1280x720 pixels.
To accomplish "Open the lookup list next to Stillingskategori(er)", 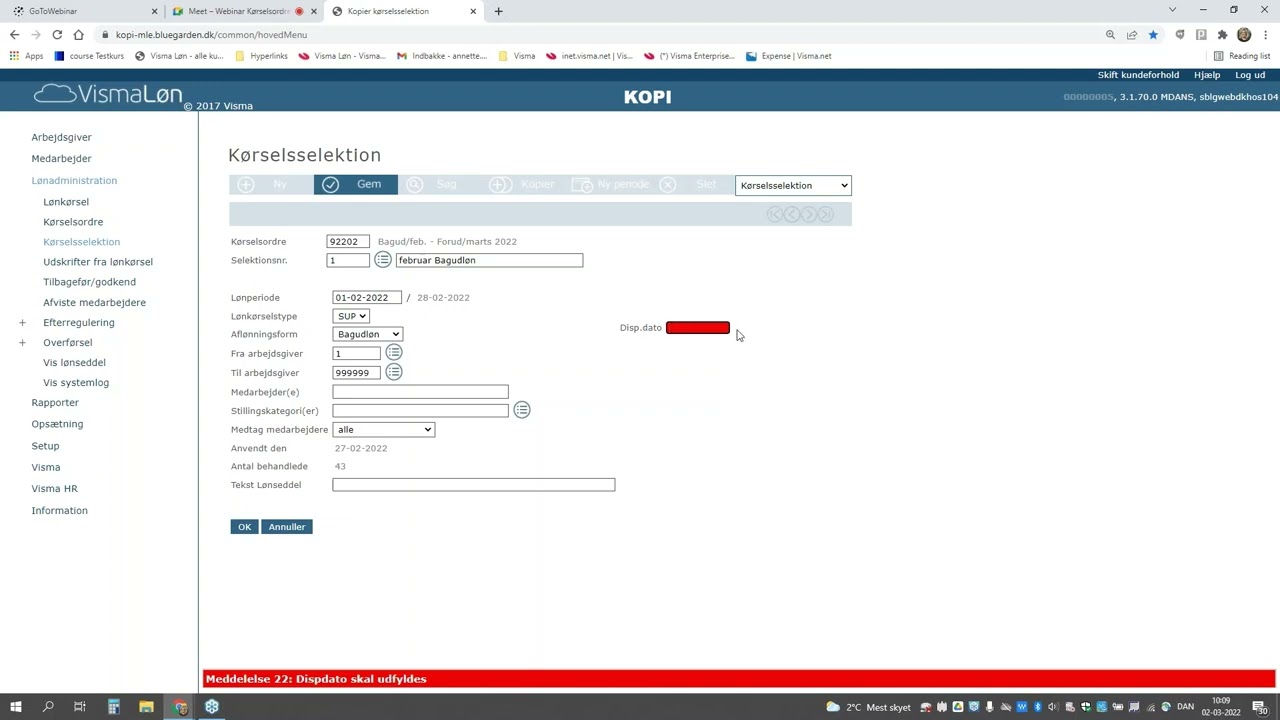I will pyautogui.click(x=522, y=410).
